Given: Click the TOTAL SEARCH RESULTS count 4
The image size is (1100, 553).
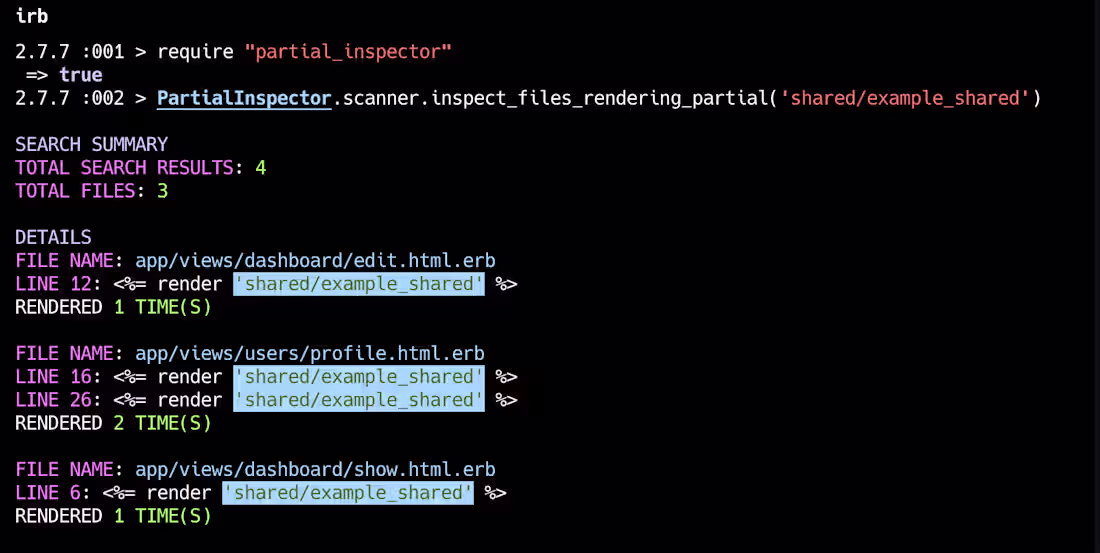Looking at the screenshot, I should (x=260, y=168).
